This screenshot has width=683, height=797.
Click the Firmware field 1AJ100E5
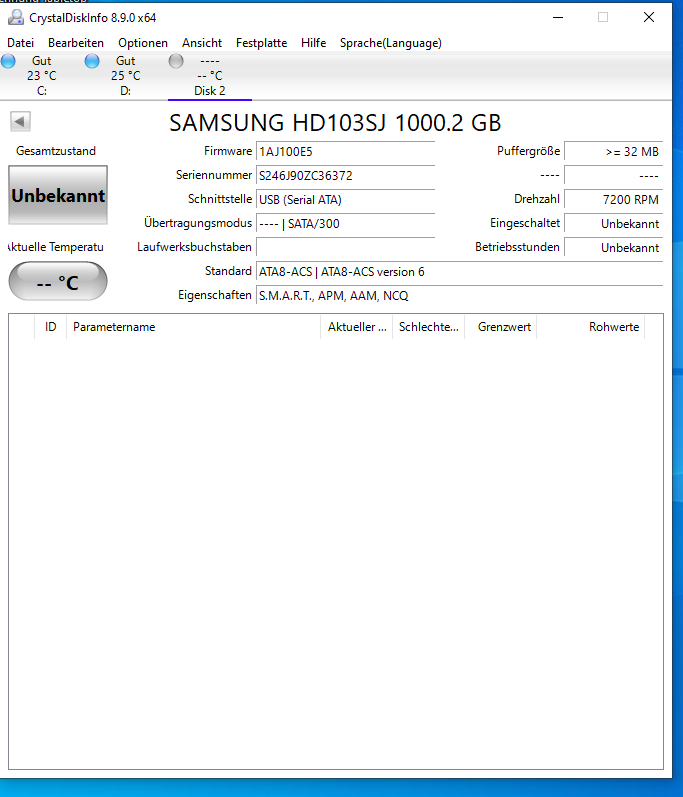pos(346,151)
